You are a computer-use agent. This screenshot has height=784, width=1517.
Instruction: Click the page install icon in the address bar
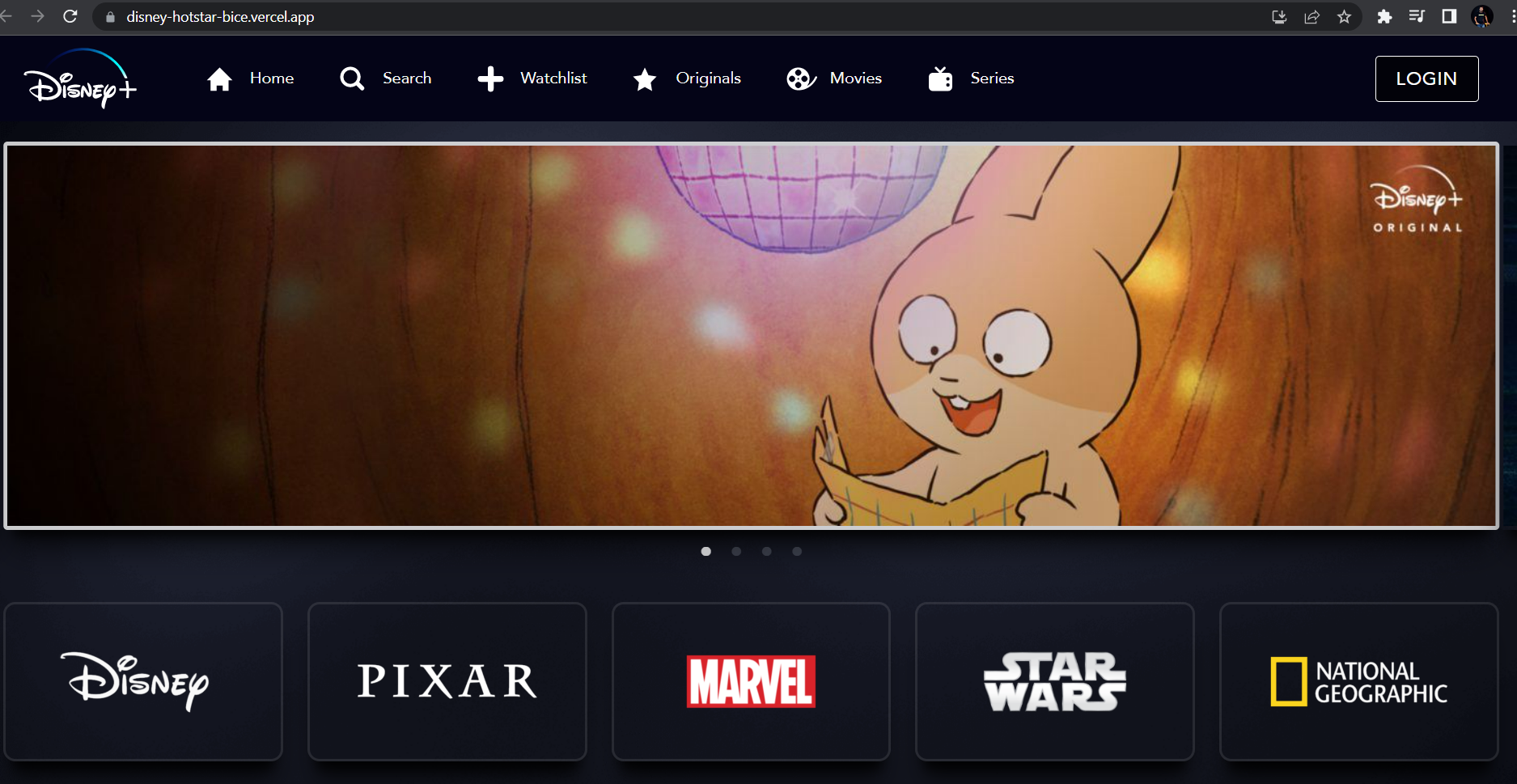[x=1280, y=16]
